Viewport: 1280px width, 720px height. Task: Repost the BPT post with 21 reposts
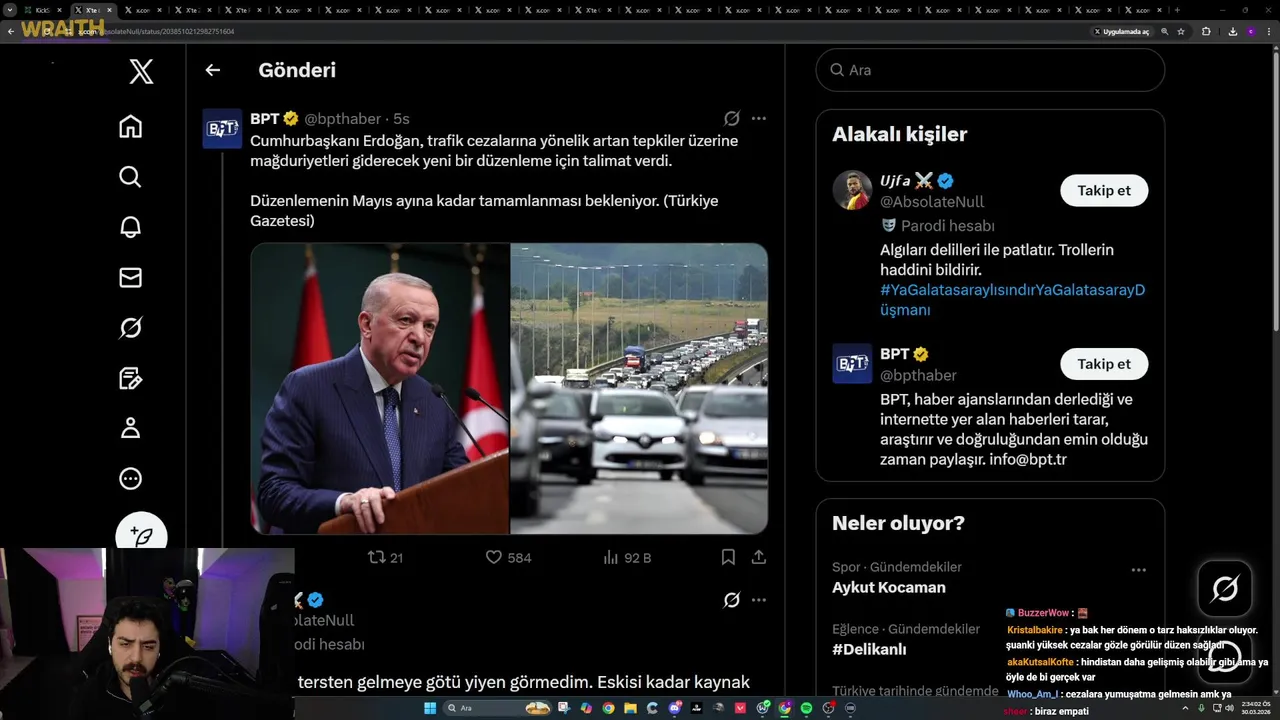385,557
